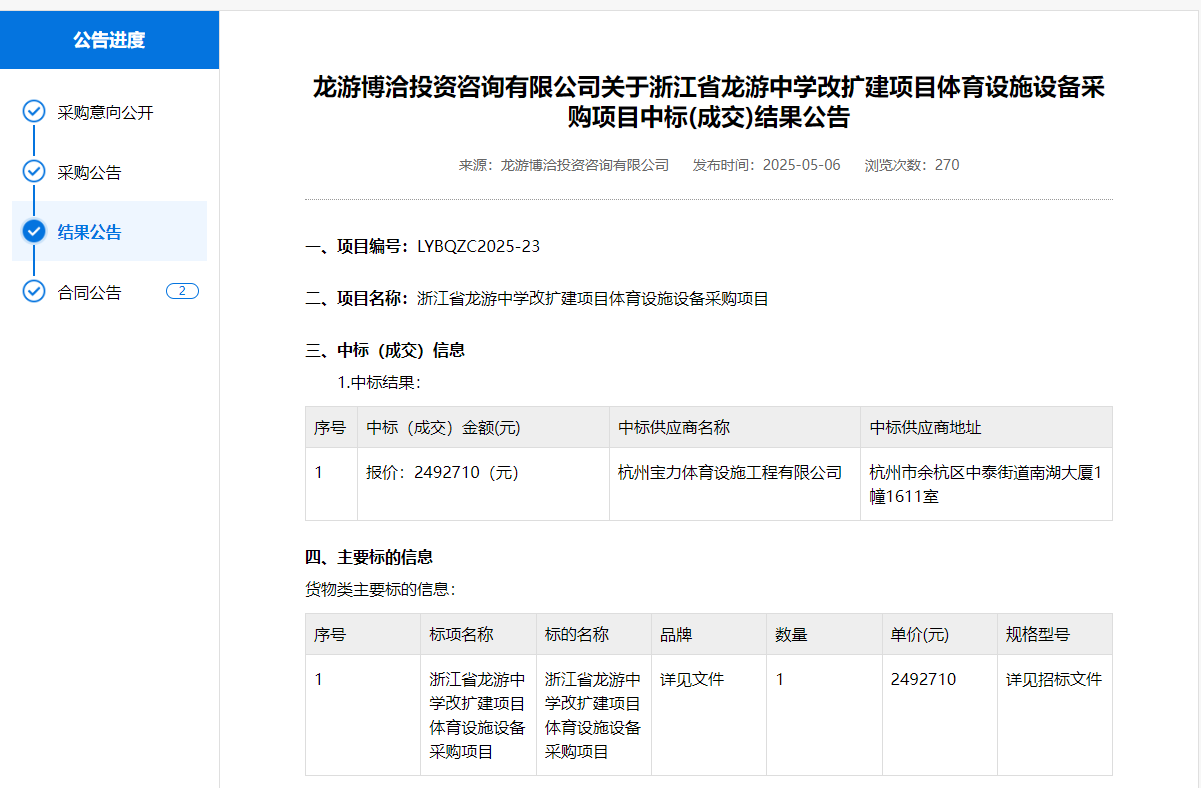Click the checkmark icon beside 合同公告
This screenshot has height=788, width=1201.
coord(34,292)
